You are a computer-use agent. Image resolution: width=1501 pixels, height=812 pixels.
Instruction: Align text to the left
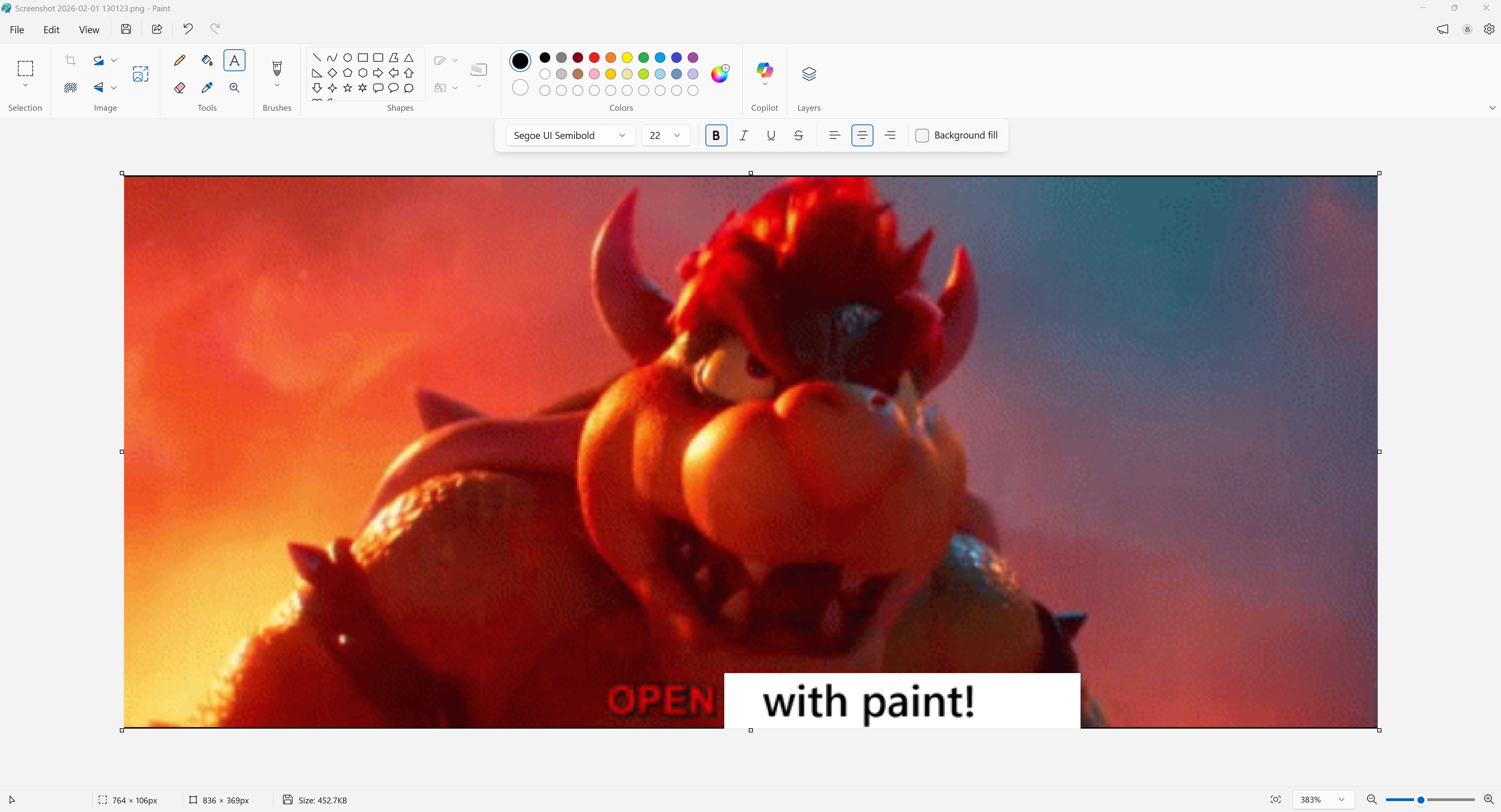point(834,135)
